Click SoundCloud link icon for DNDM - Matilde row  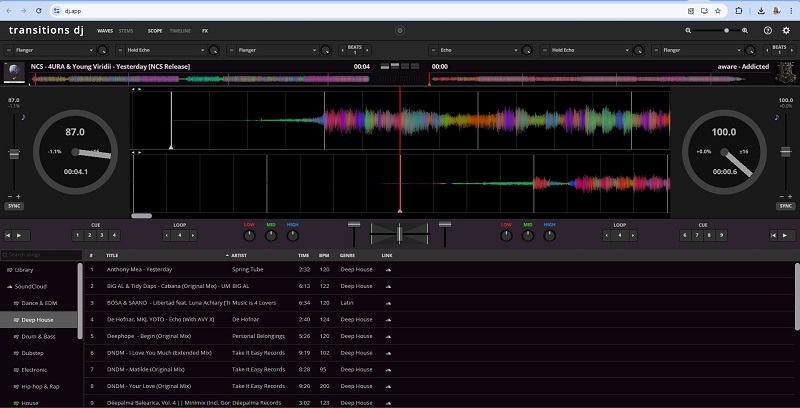[388, 370]
